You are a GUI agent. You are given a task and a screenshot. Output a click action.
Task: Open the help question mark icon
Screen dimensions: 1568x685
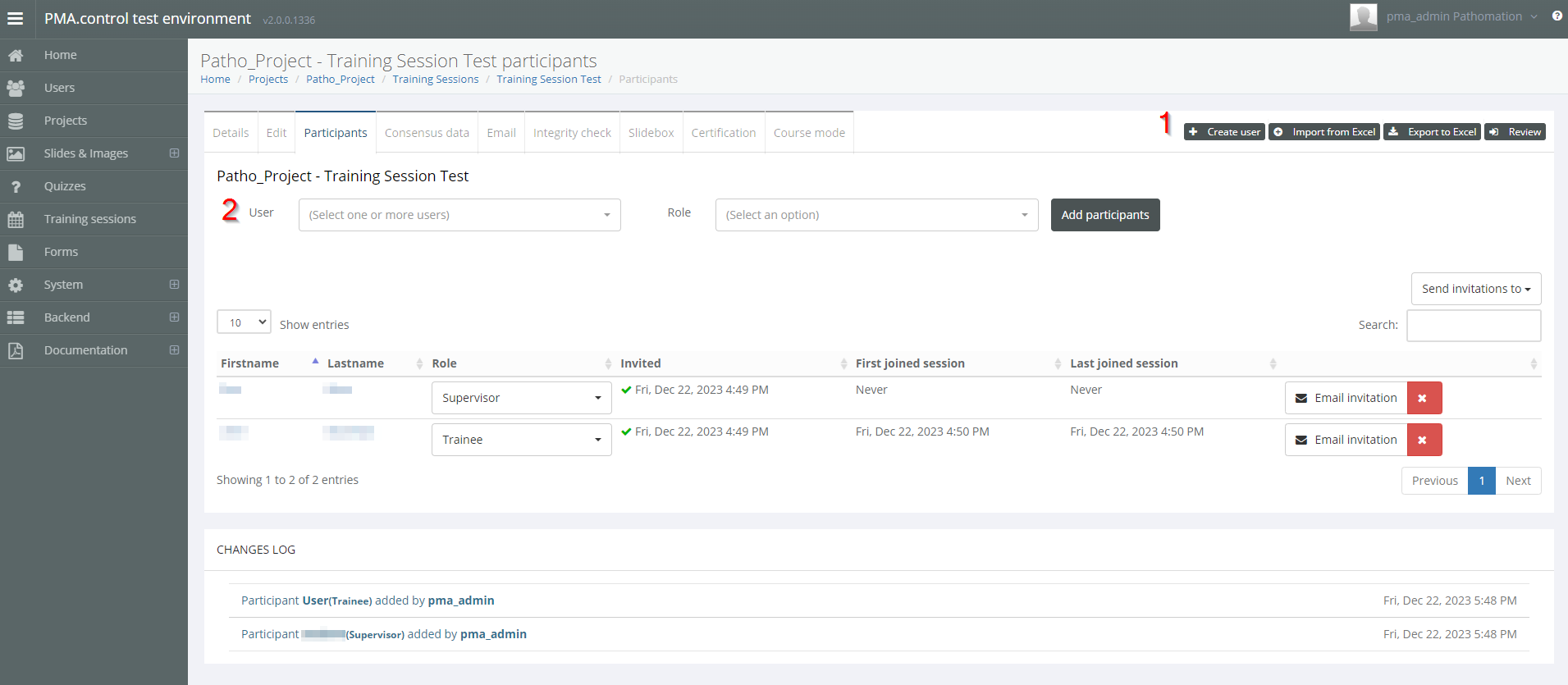point(1557,16)
